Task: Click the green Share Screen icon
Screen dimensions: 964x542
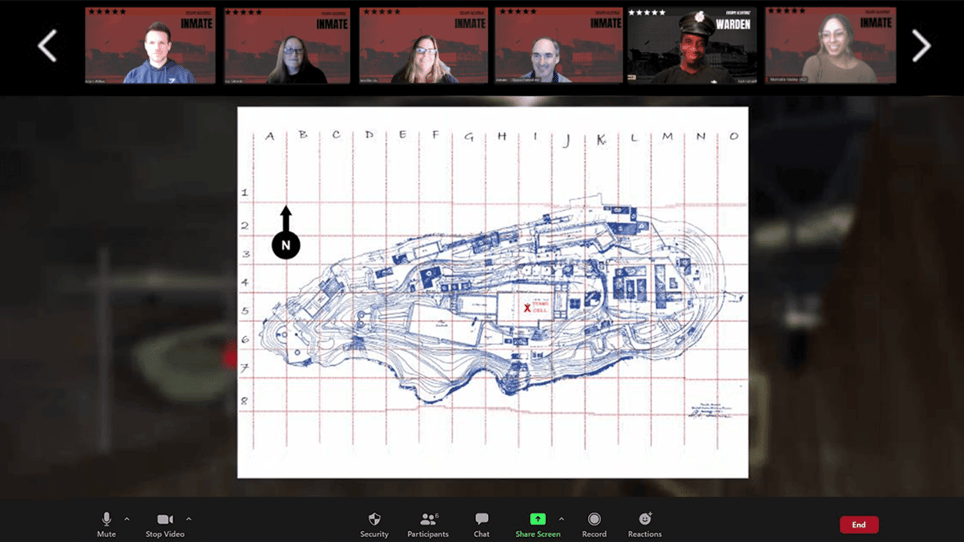Action: 537,519
